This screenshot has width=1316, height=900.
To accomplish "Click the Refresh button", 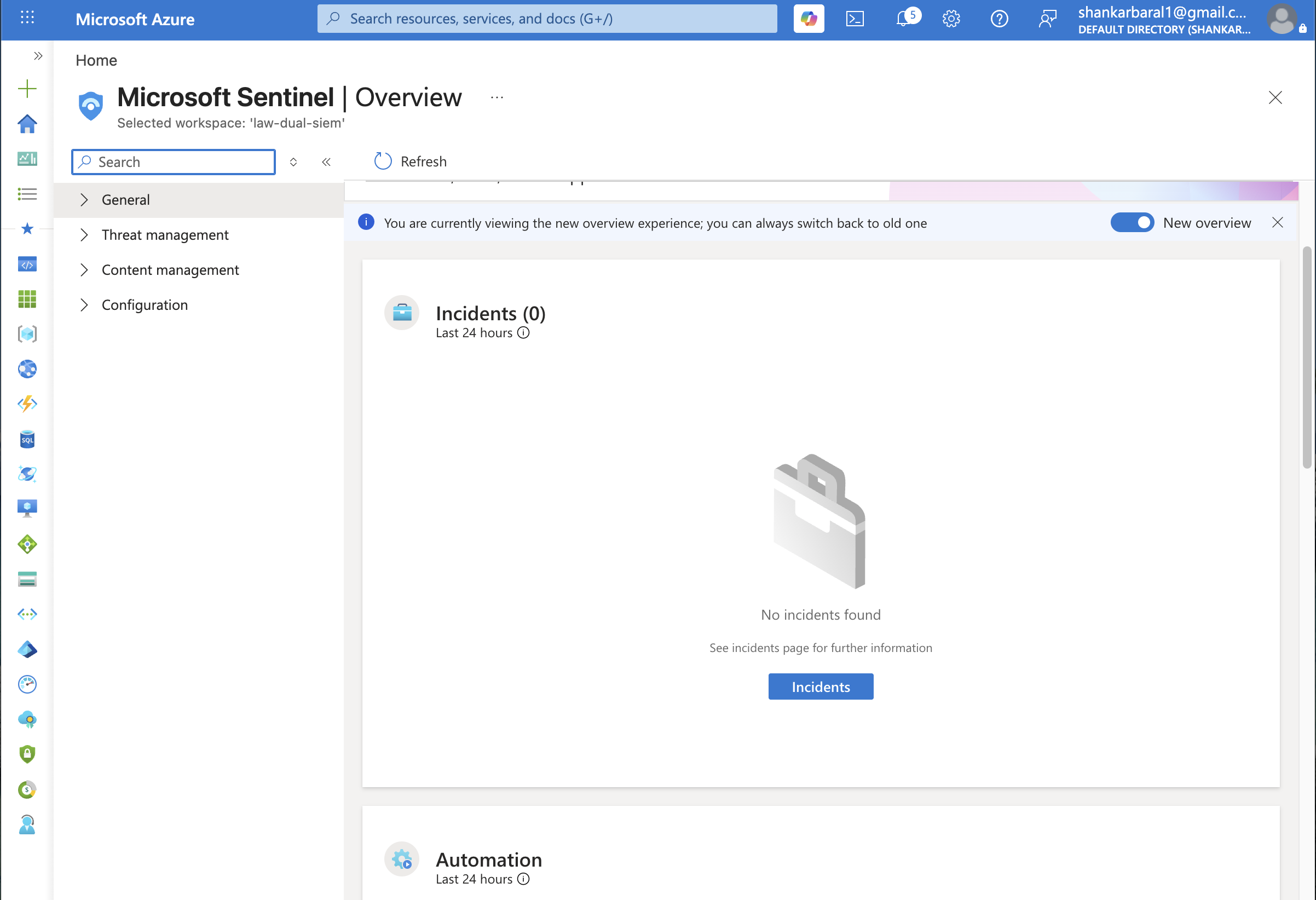I will point(410,161).
